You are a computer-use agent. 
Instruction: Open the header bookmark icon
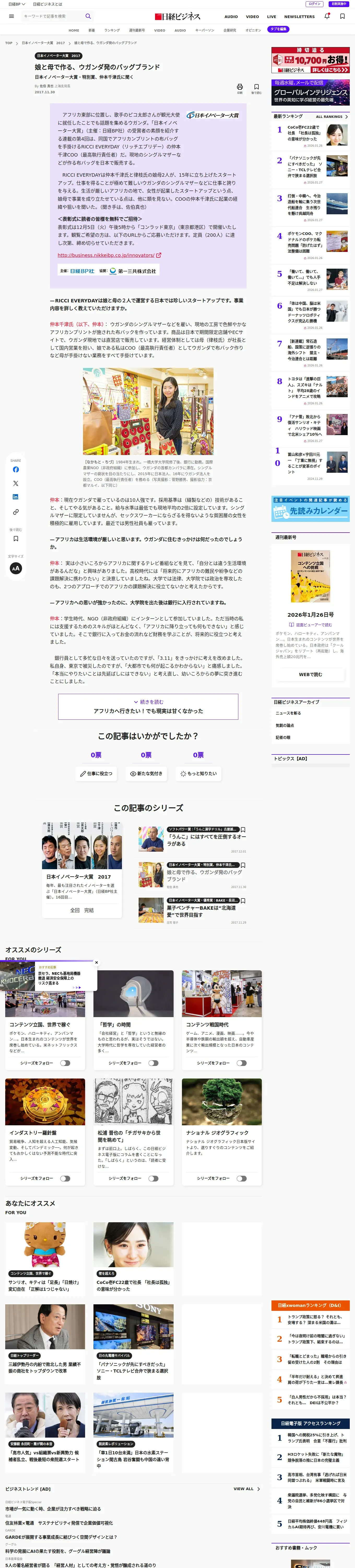click(x=342, y=16)
